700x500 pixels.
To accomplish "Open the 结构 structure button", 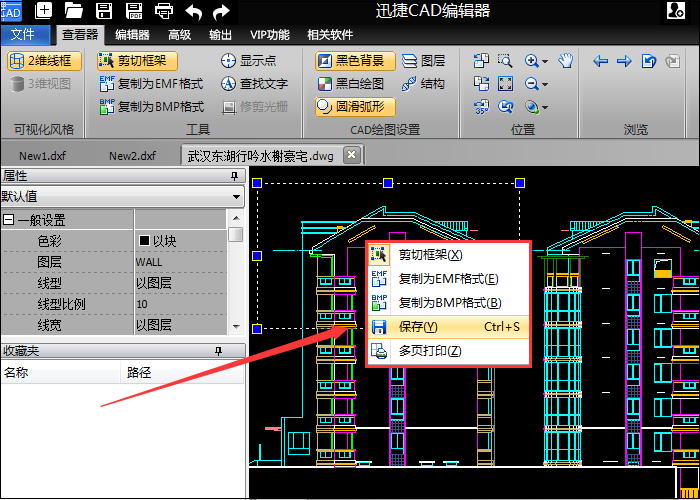I will pyautogui.click(x=423, y=83).
